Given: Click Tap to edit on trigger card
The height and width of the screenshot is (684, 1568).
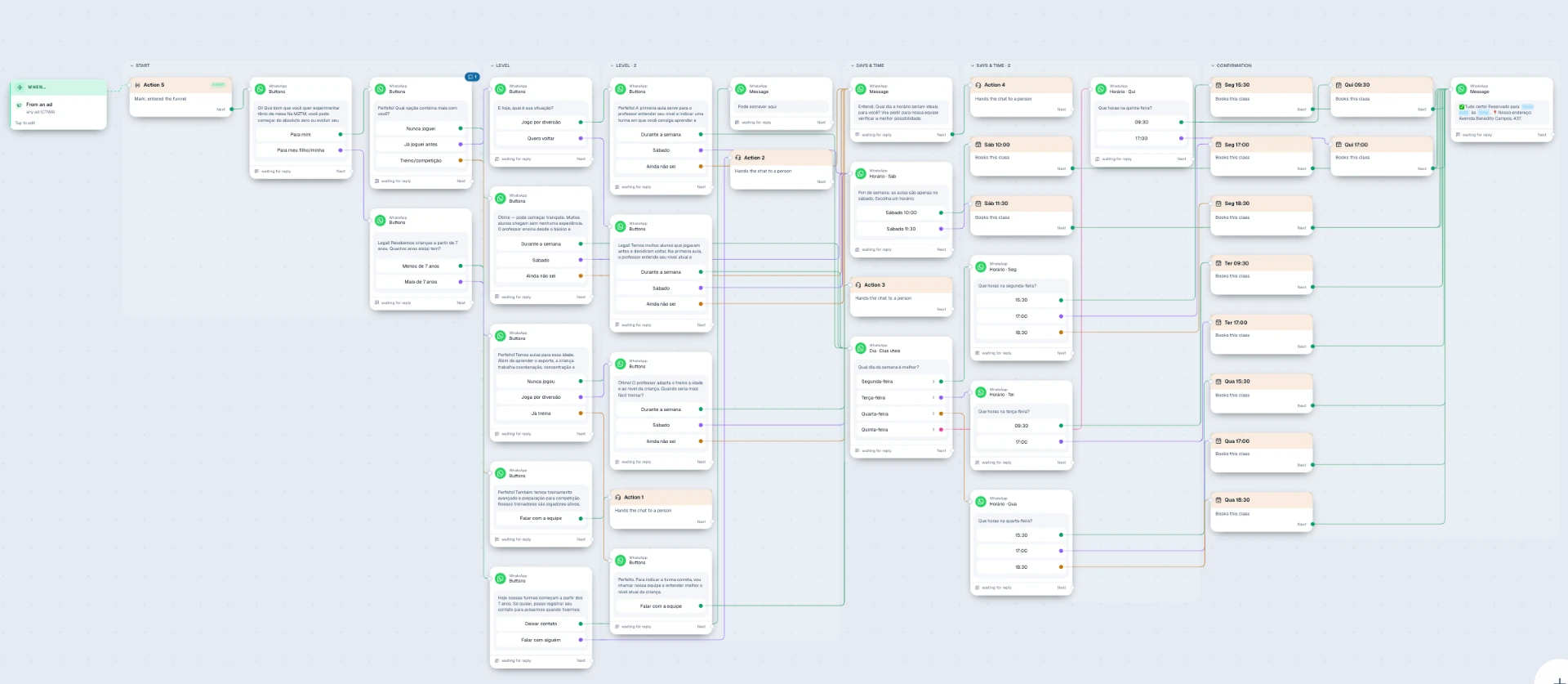Looking at the screenshot, I should pos(24,123).
